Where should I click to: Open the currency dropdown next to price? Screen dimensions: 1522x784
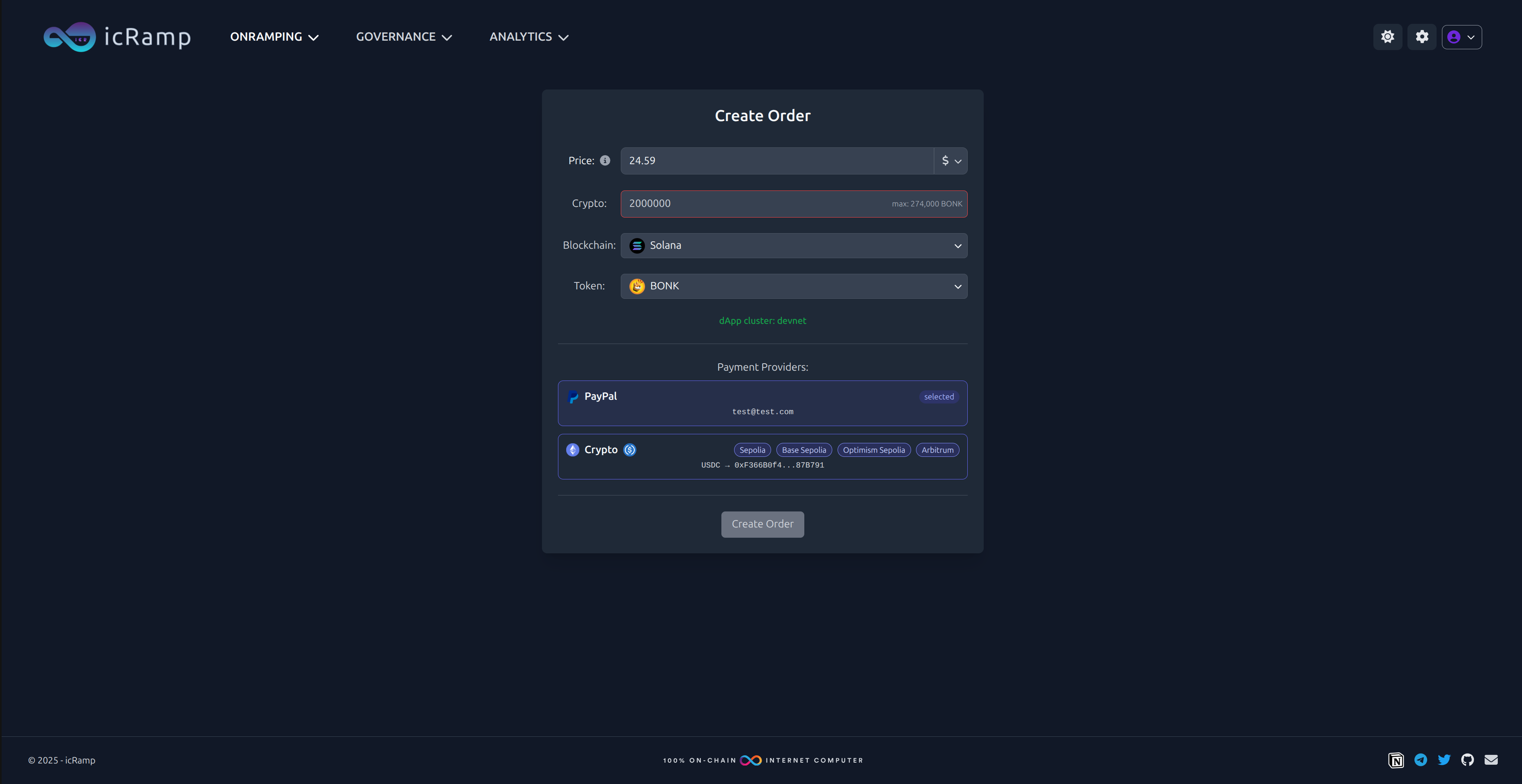[x=950, y=160]
